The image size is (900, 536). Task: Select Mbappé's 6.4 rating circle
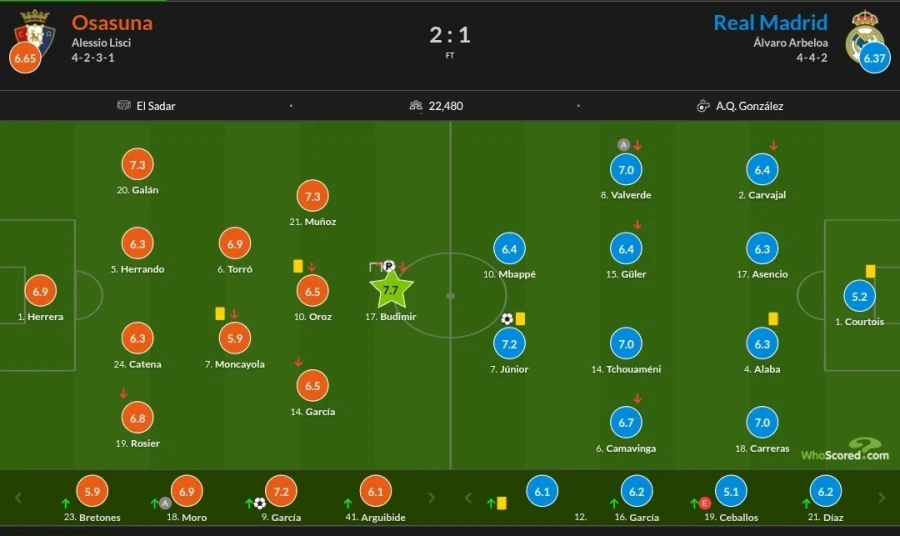[x=509, y=249]
